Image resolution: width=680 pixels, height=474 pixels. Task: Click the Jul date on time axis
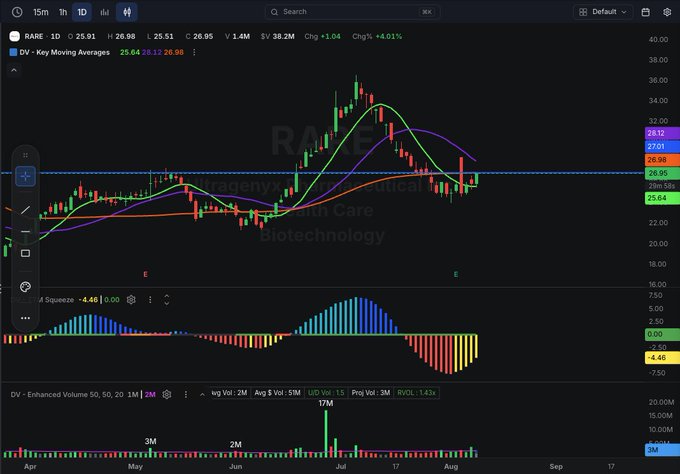(341, 467)
